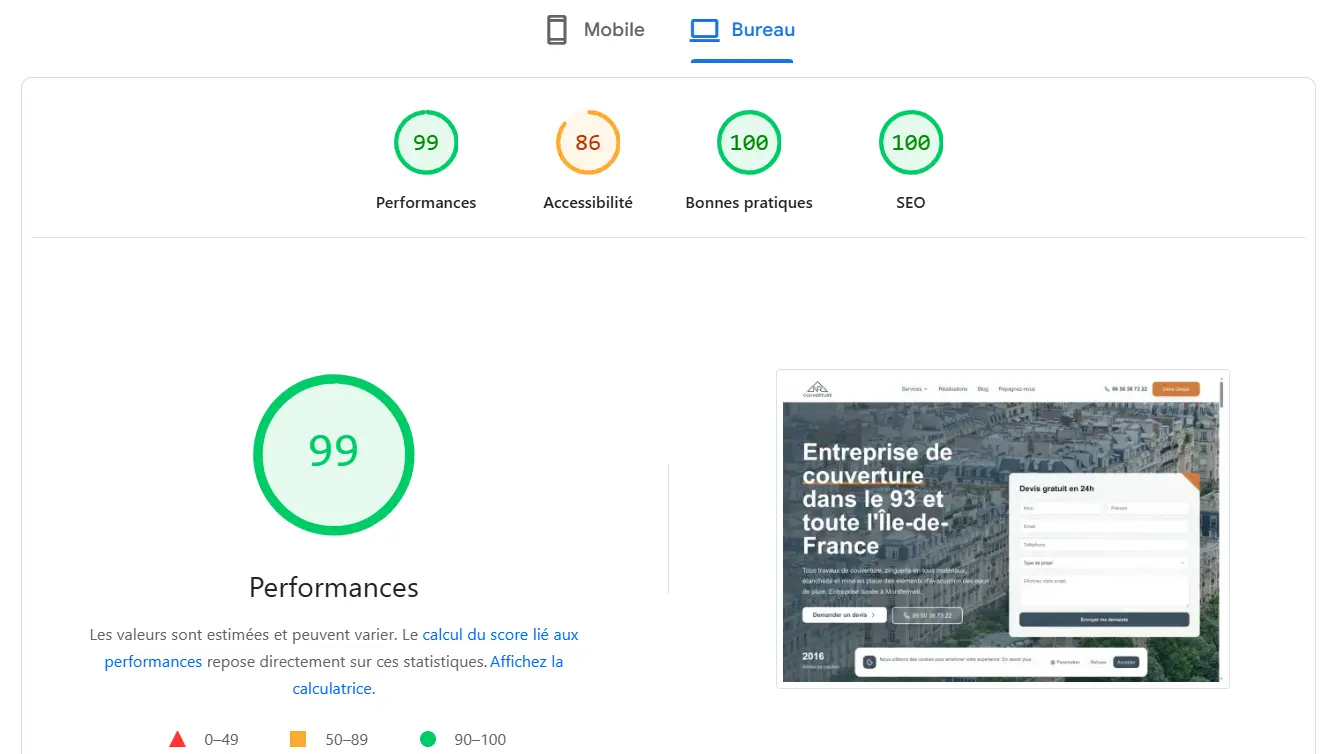This screenshot has height=754, width=1333.
Task: Click the orange Devis Gratuit button in the screenshot
Action: [1175, 389]
